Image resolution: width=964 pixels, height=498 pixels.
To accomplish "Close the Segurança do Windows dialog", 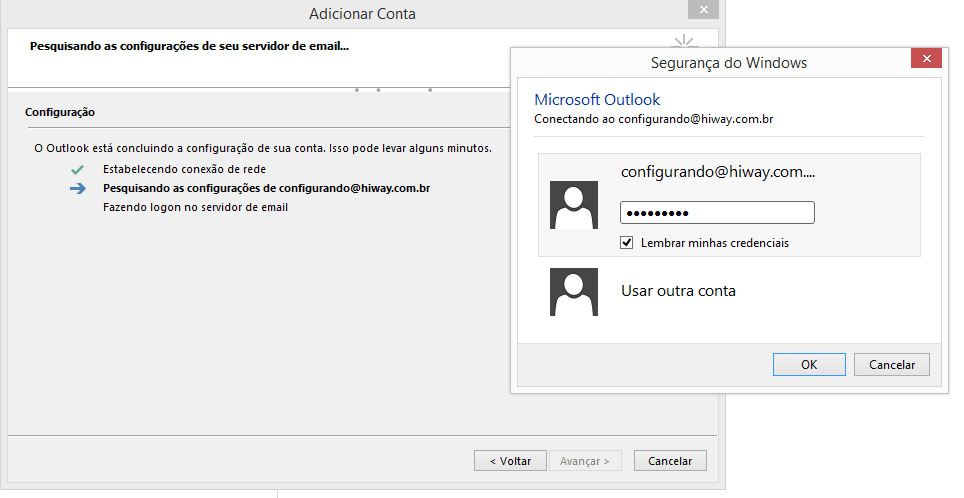I will tap(926, 58).
